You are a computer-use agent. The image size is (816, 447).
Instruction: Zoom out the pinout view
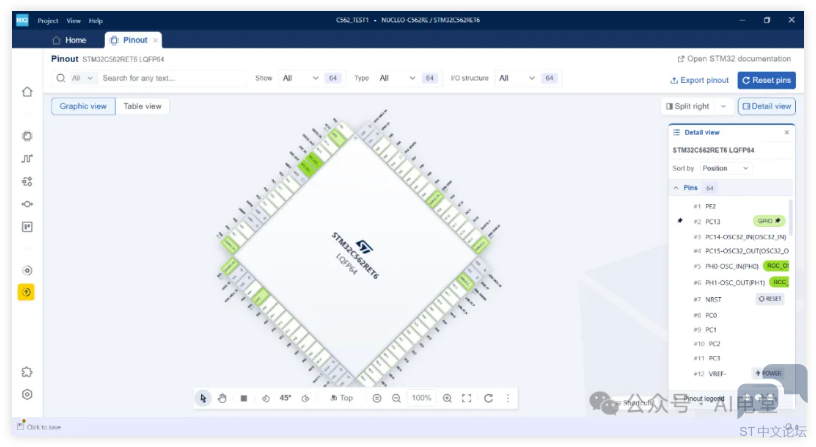coord(396,398)
